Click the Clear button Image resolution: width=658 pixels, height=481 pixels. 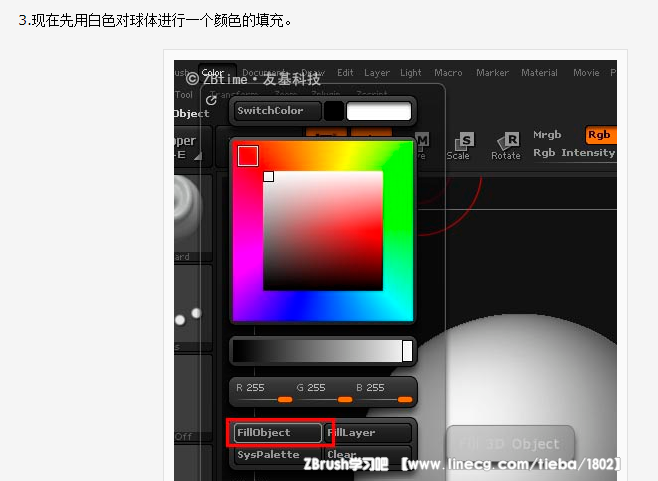[x=368, y=455]
